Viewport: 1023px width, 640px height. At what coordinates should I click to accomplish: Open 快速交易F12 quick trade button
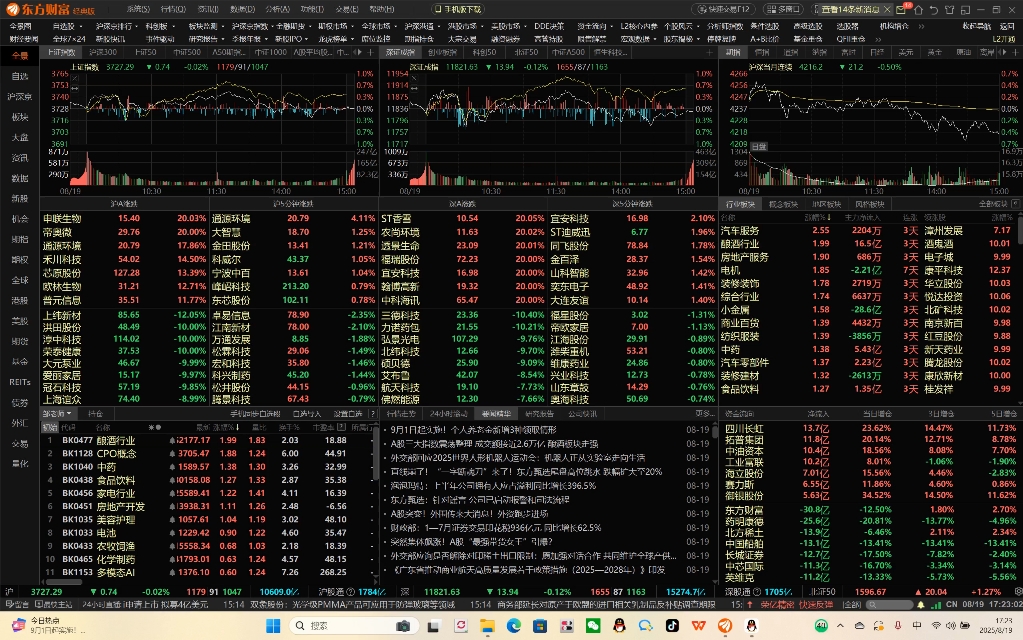(x=724, y=9)
